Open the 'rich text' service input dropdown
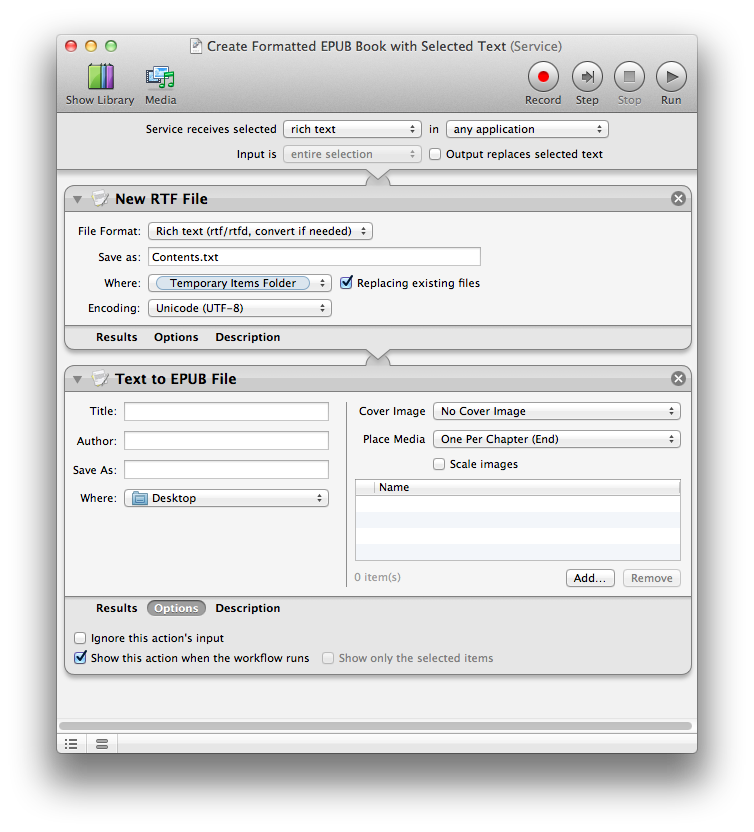This screenshot has width=754, height=832. coord(352,129)
